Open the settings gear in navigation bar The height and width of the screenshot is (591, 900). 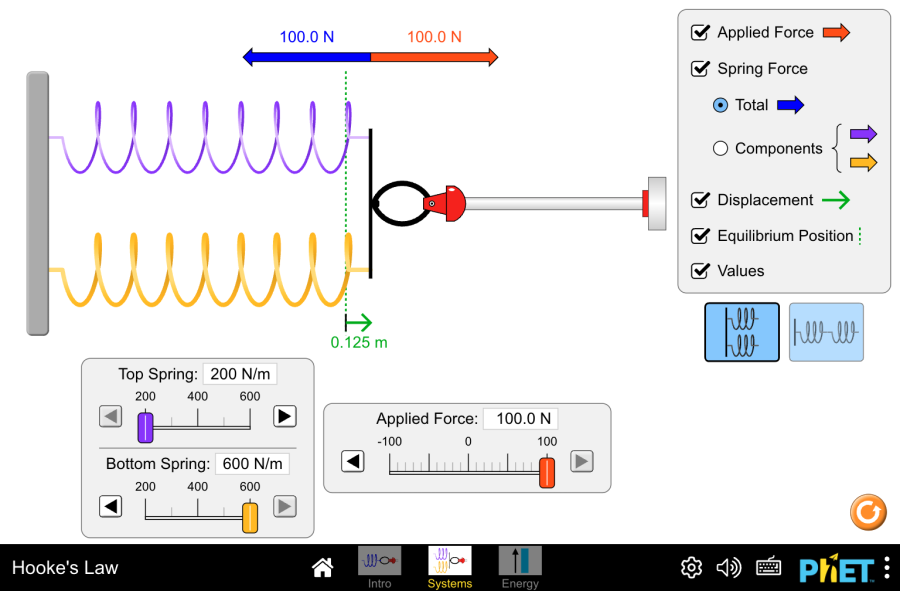pos(691,568)
